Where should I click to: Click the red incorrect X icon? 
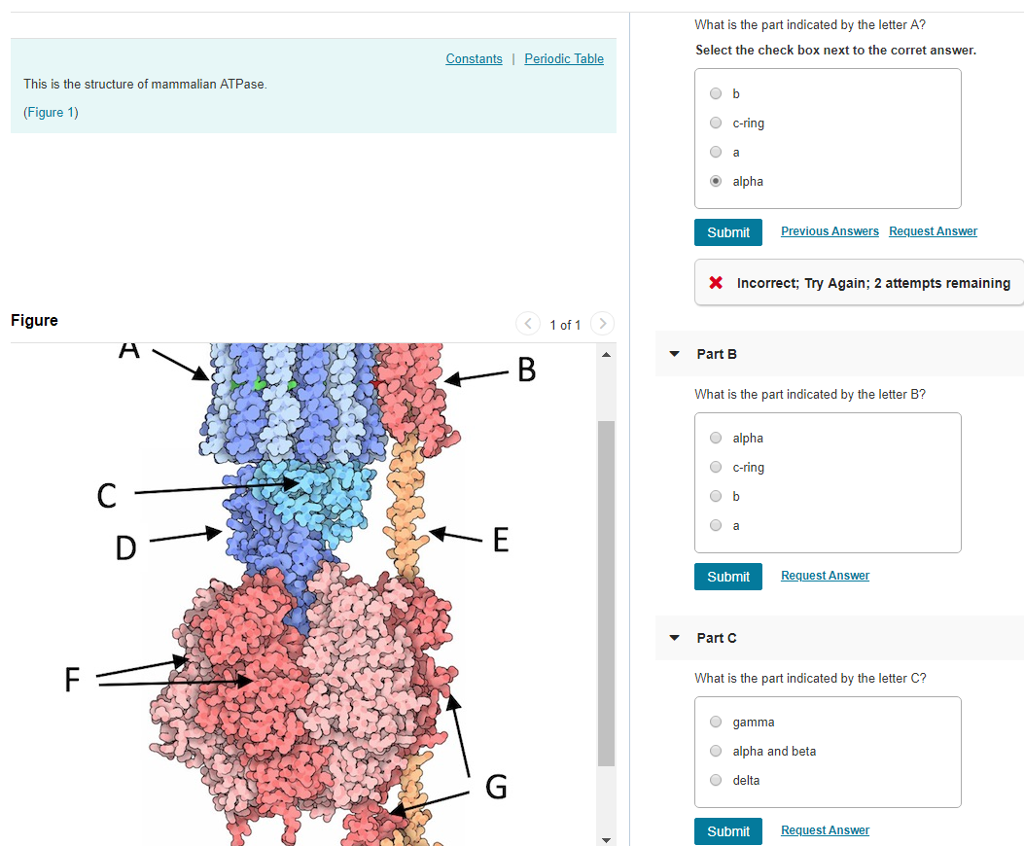point(716,283)
